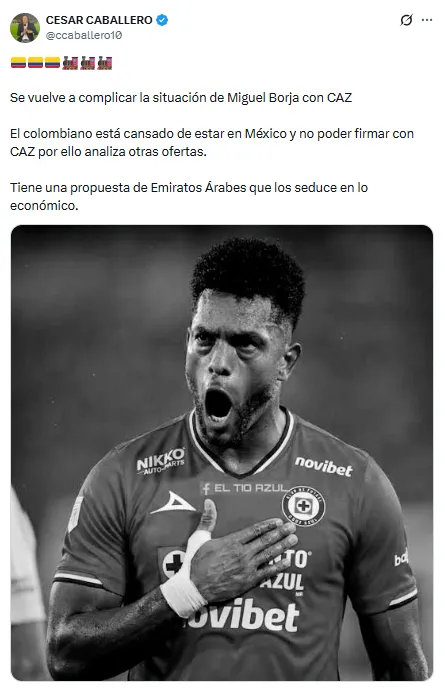The height and width of the screenshot is (688, 445).
Task: Click the large novibet text on jersey front
Action: pos(243,615)
